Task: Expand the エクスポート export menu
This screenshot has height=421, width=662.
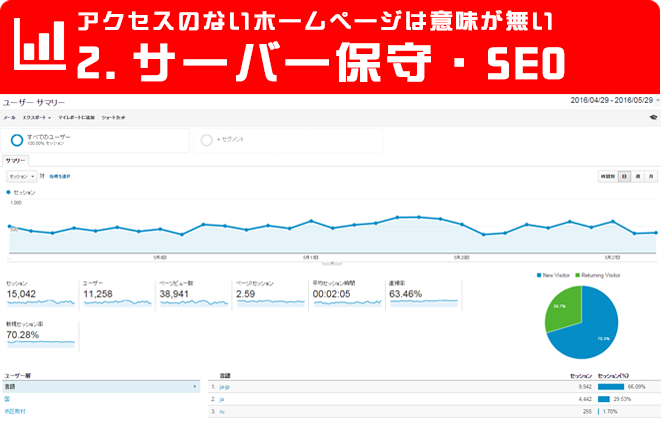Action: [37, 117]
